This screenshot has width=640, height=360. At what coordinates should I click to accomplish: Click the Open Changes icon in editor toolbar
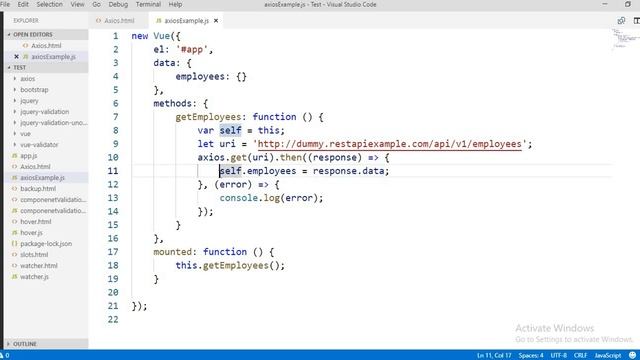coord(621,20)
